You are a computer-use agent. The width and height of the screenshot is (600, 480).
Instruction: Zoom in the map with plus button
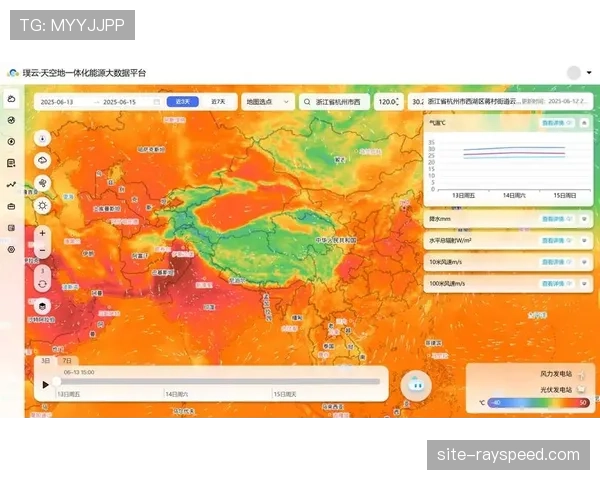point(42,232)
